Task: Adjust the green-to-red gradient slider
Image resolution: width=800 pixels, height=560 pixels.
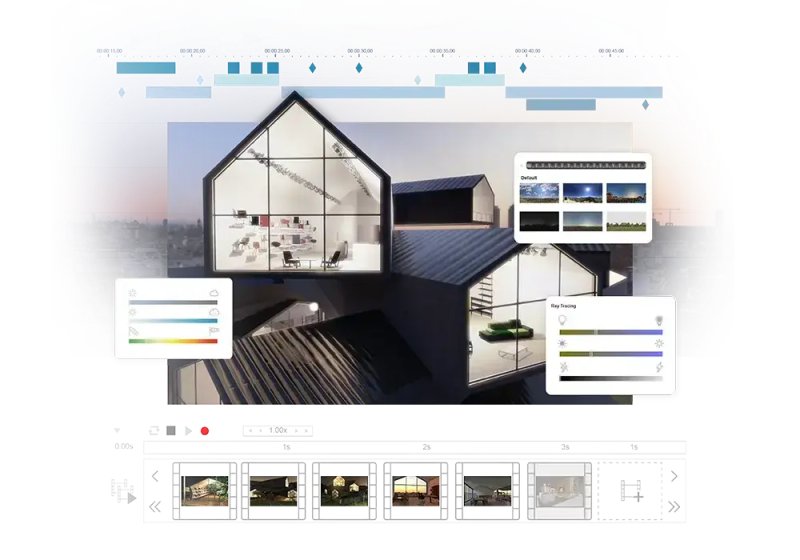Action: pos(173,341)
